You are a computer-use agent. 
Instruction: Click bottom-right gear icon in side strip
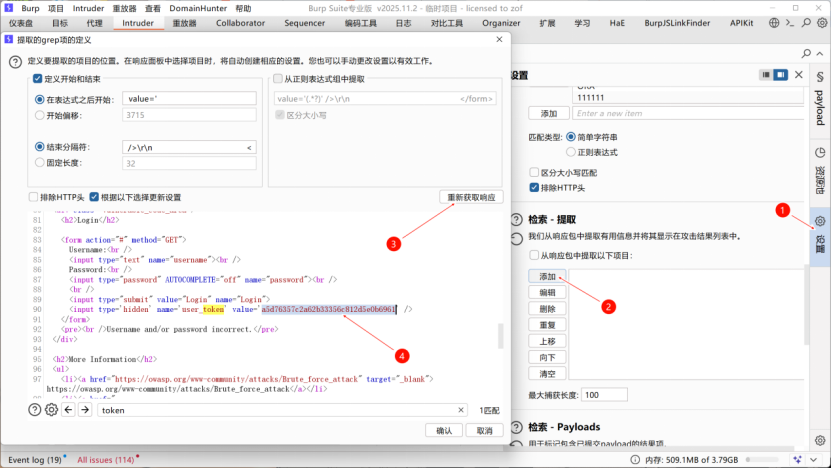820,440
